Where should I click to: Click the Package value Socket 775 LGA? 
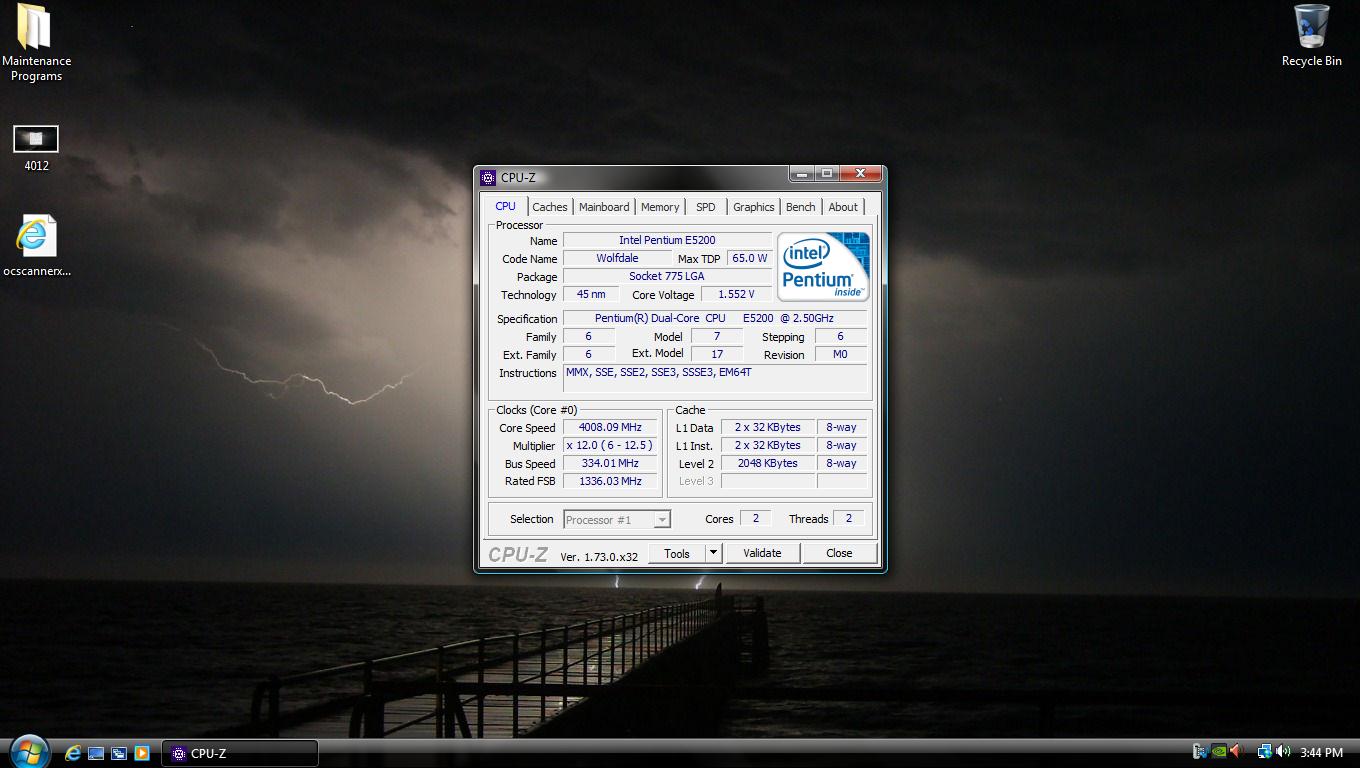pyautogui.click(x=667, y=276)
